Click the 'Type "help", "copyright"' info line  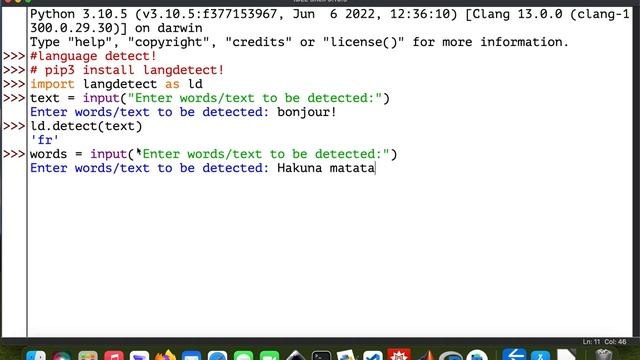point(299,42)
